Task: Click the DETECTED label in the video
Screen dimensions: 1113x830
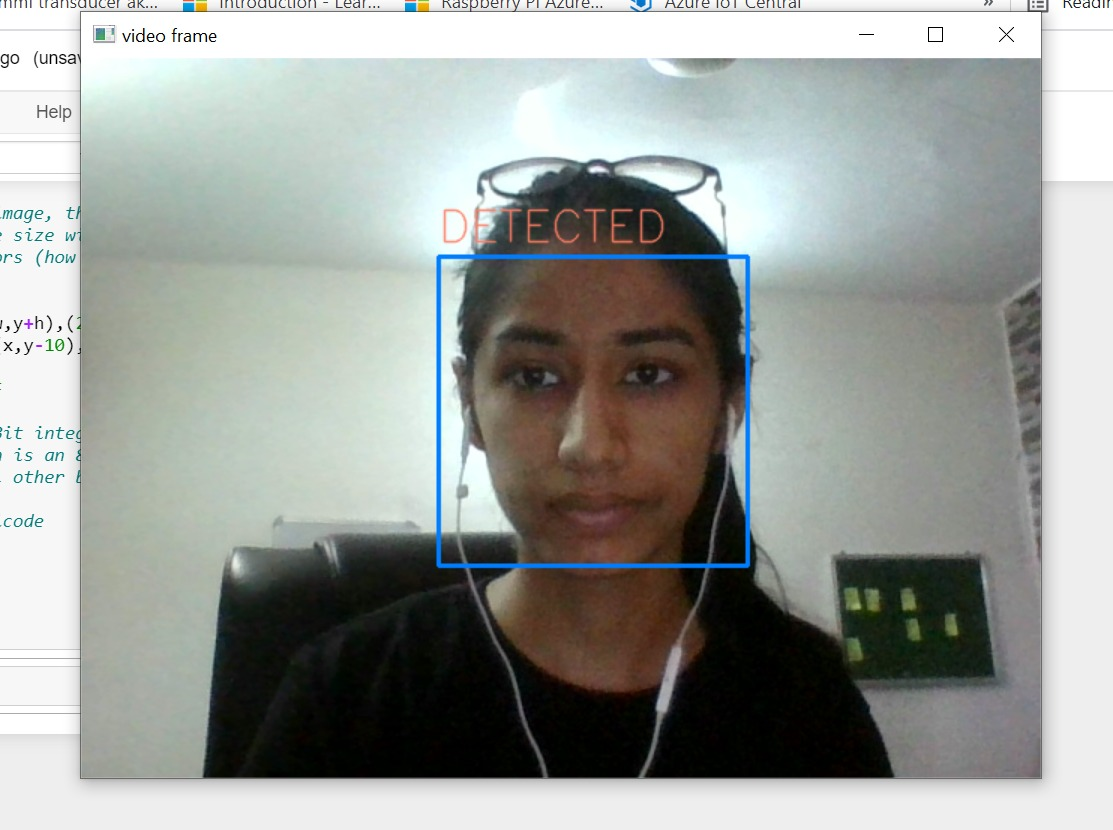Action: 553,226
